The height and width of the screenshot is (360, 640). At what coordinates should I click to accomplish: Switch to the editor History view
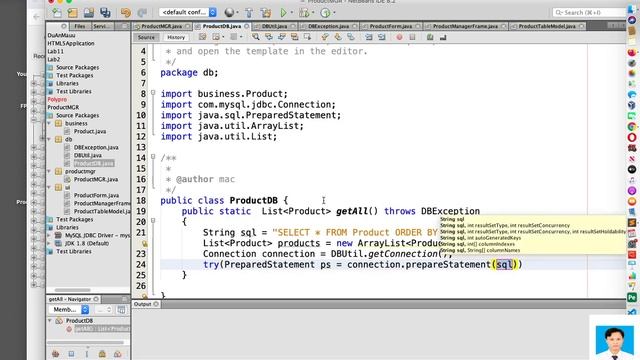(x=176, y=37)
